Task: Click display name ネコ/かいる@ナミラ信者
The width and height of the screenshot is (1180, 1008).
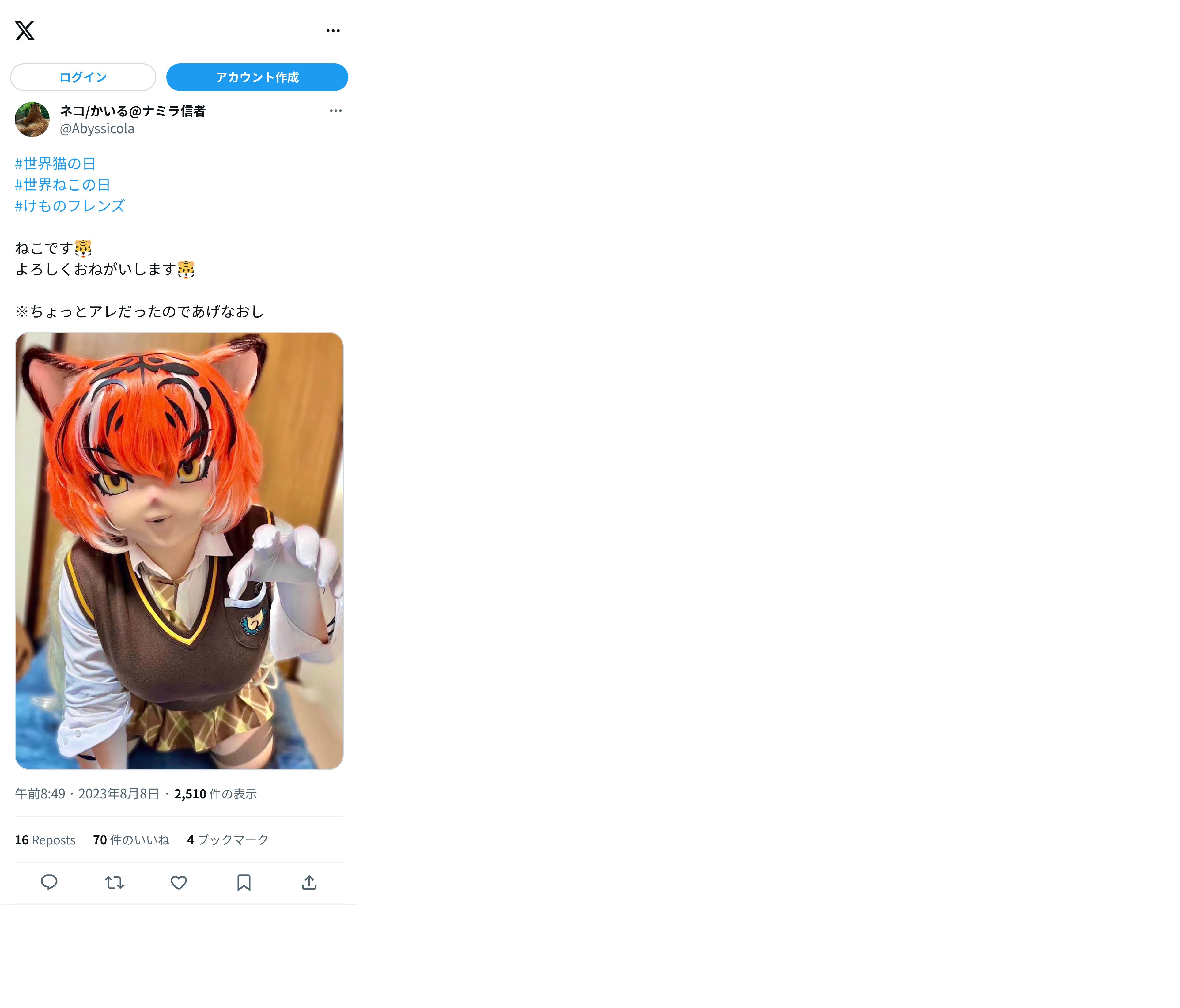Action: pos(132,111)
